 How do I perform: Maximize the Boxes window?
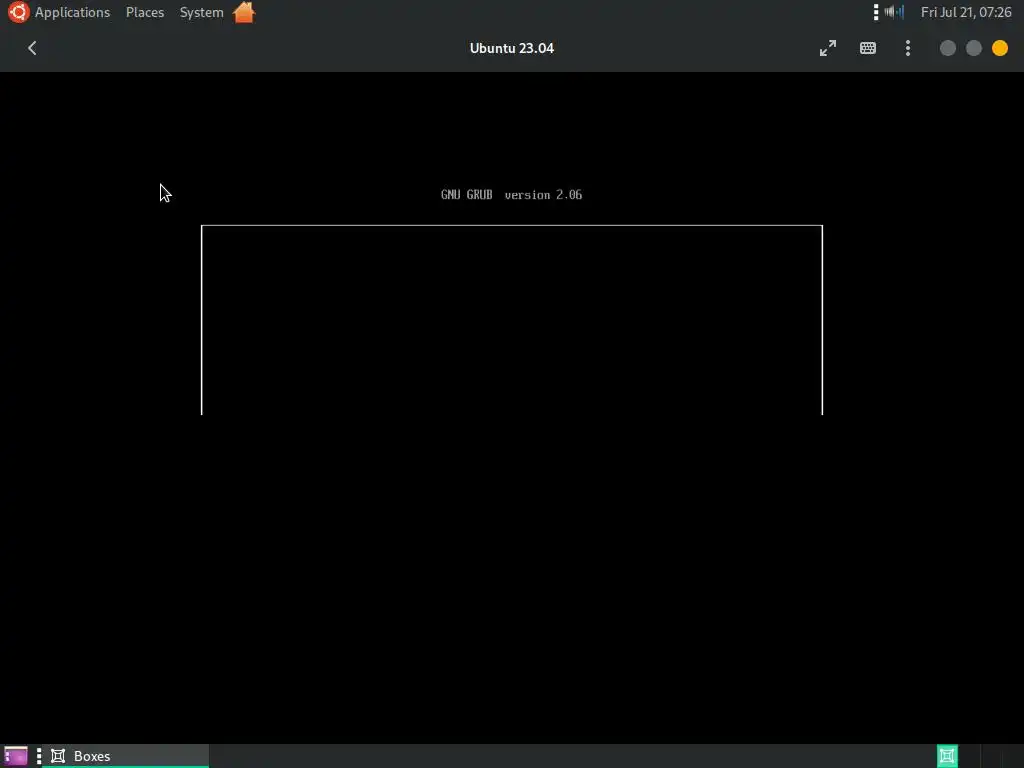pyautogui.click(x=973, y=48)
